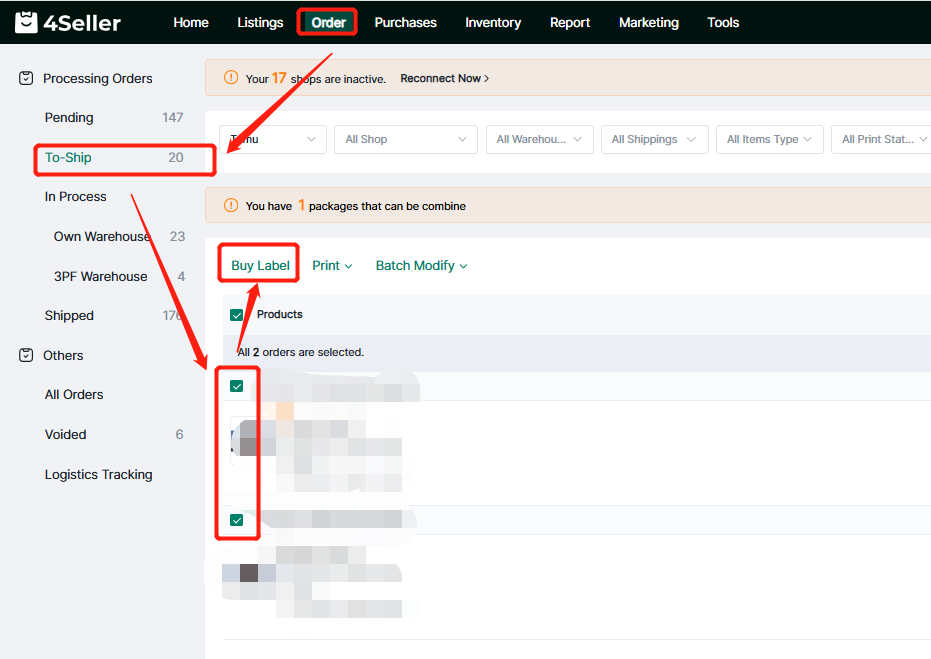Click the Buy Label button
This screenshot has width=931, height=659.
(260, 266)
